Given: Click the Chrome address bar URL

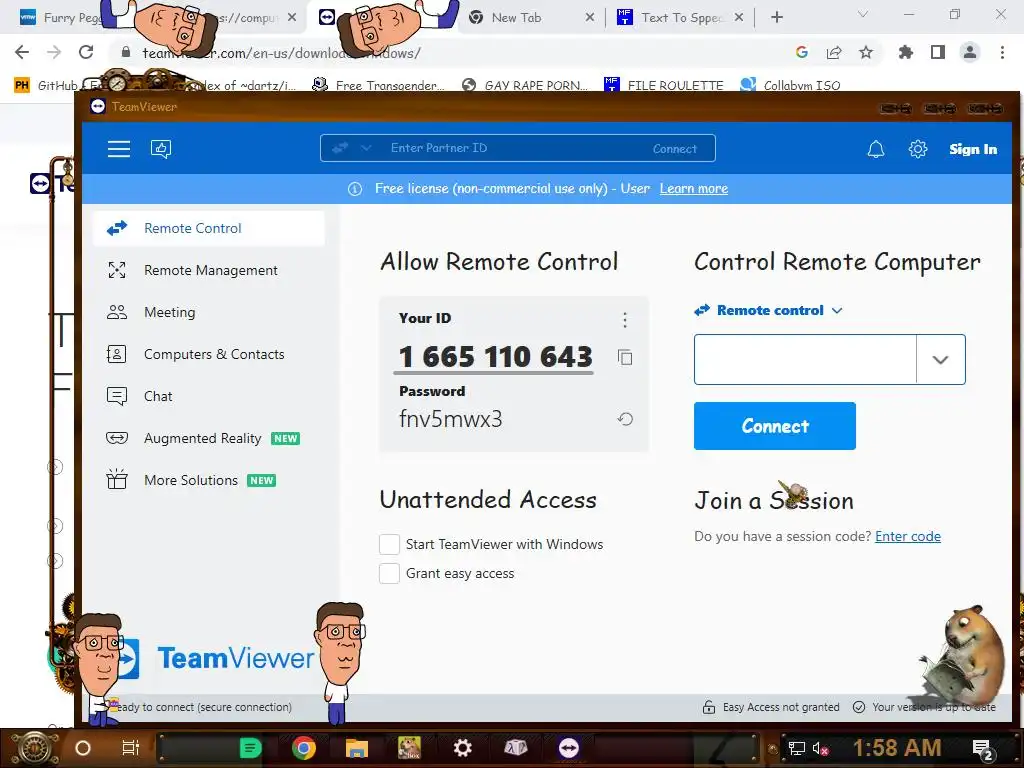Looking at the screenshot, I should (x=281, y=53).
